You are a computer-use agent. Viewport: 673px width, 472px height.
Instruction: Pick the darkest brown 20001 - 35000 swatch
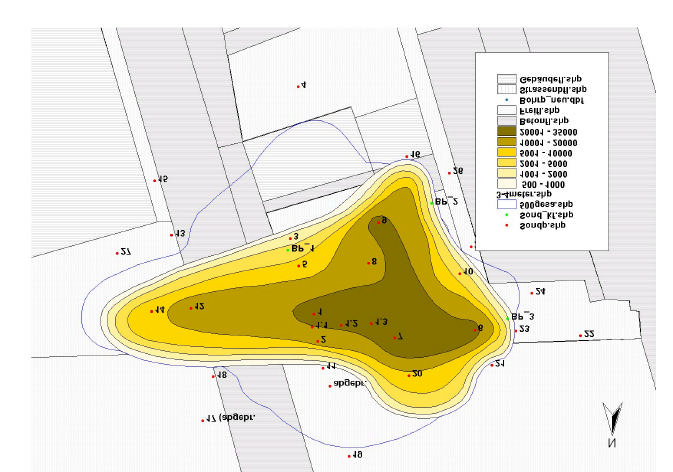click(x=506, y=132)
